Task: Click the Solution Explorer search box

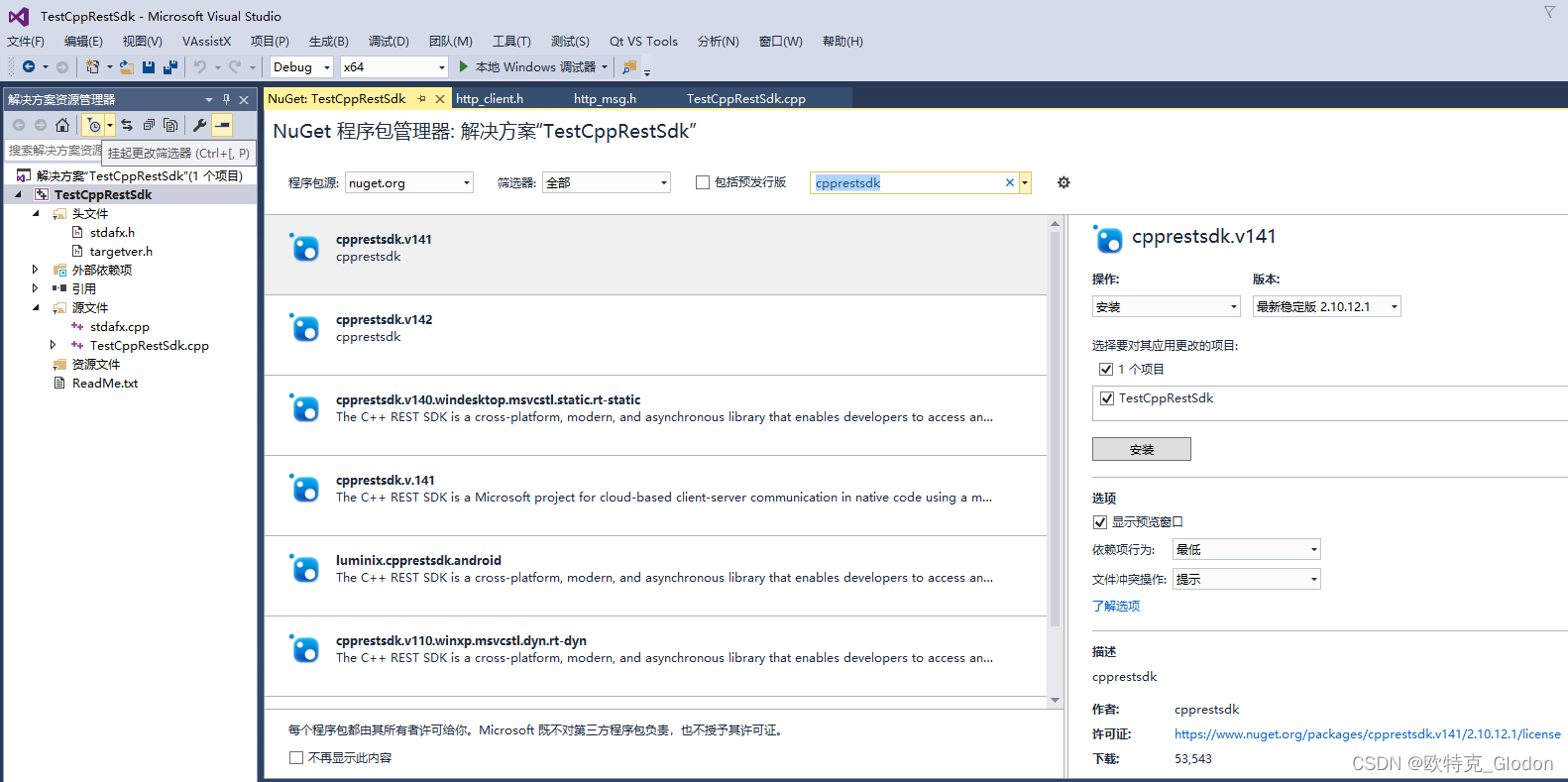Action: click(x=55, y=151)
